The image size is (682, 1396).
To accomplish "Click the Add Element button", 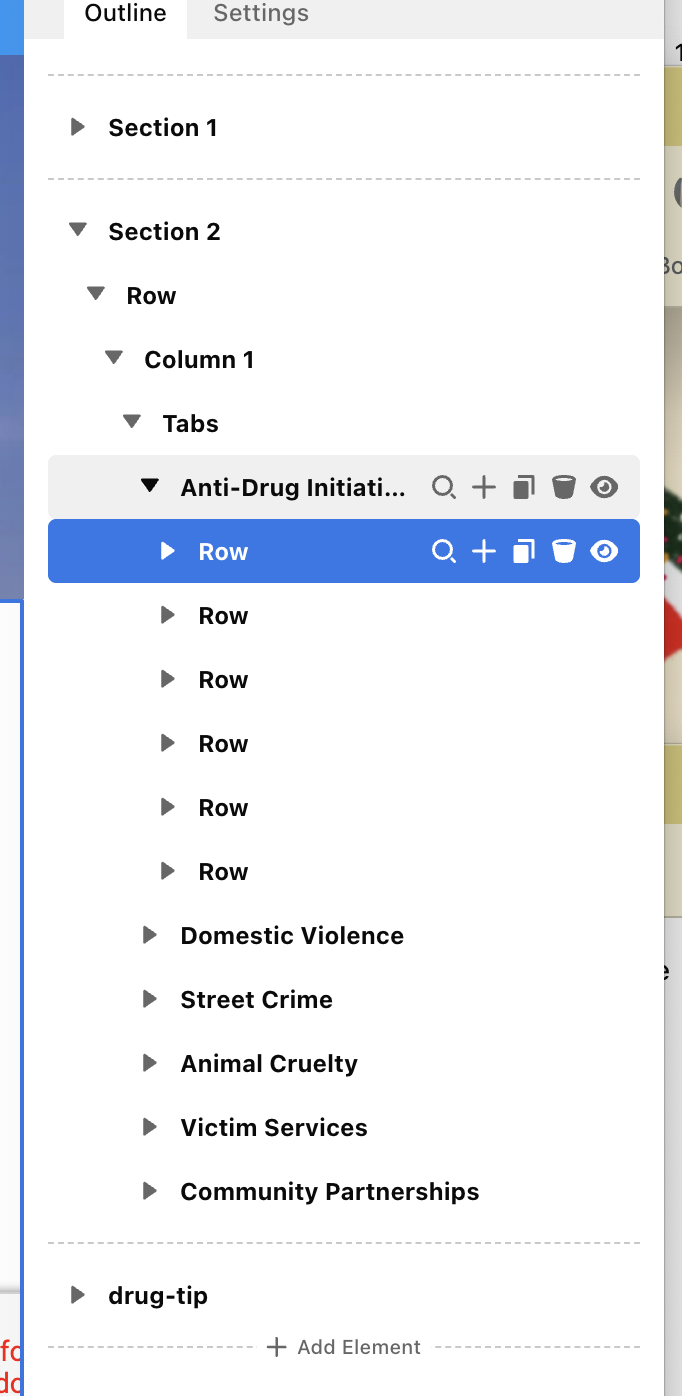I will [344, 1347].
